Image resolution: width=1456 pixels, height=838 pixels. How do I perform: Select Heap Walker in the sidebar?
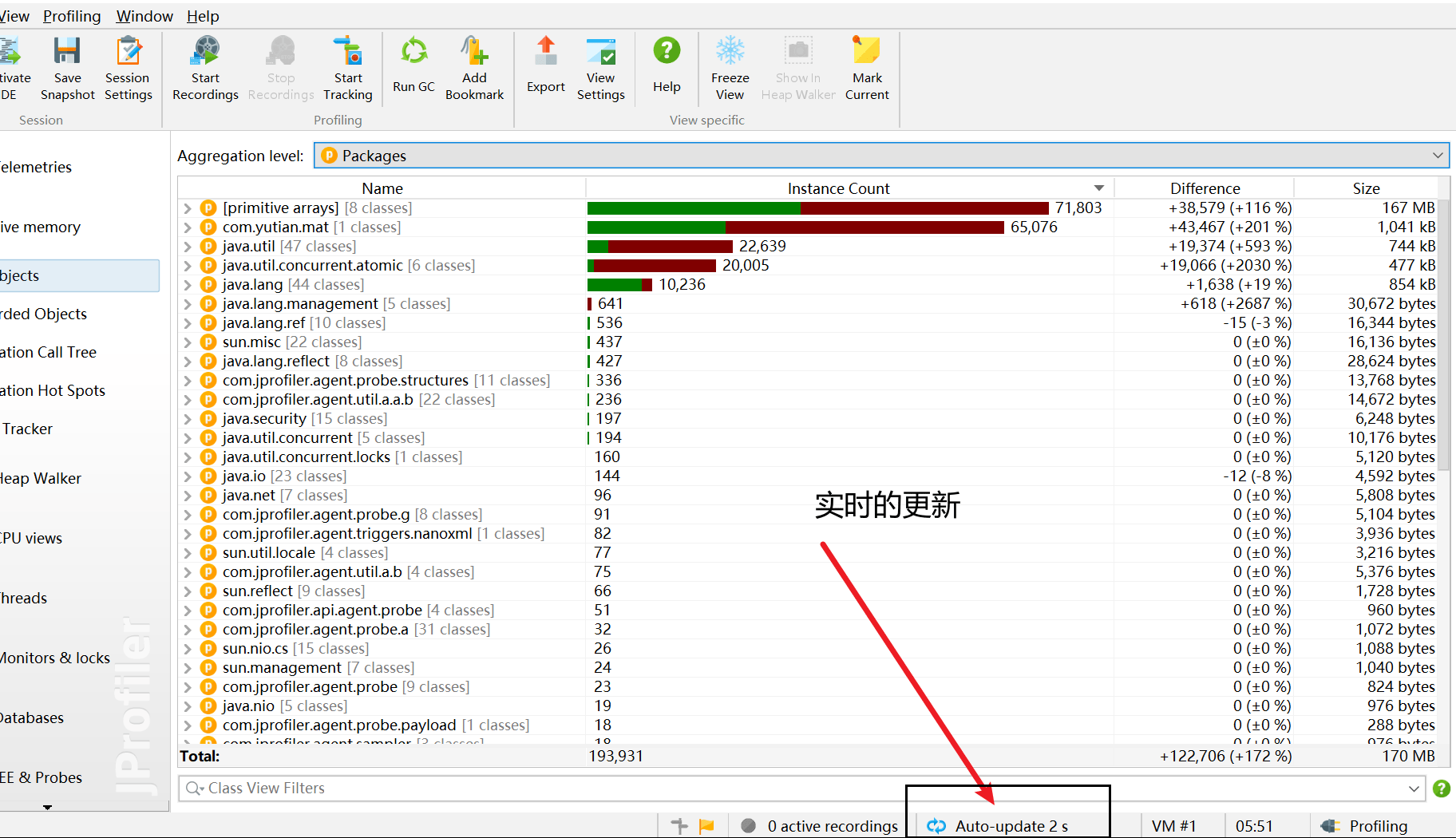[42, 478]
